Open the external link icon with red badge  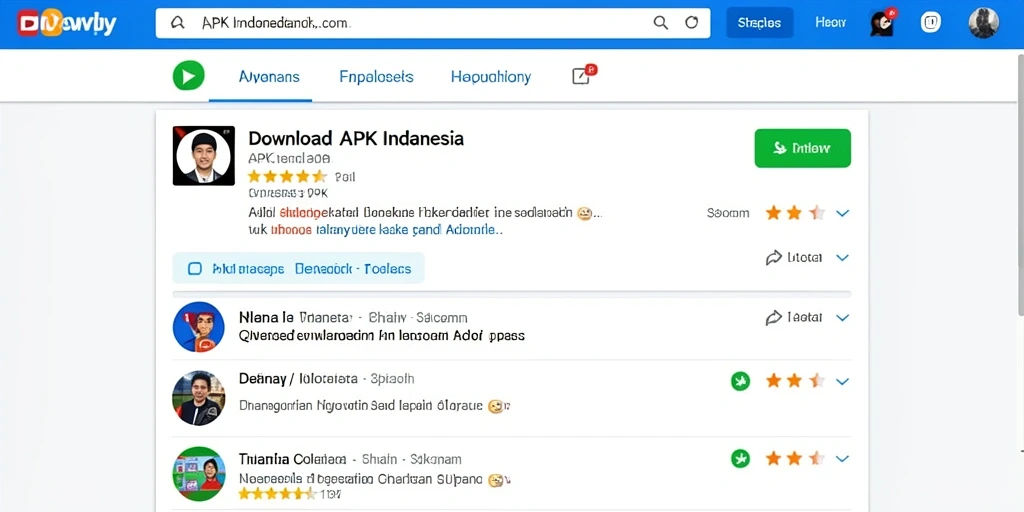583,75
